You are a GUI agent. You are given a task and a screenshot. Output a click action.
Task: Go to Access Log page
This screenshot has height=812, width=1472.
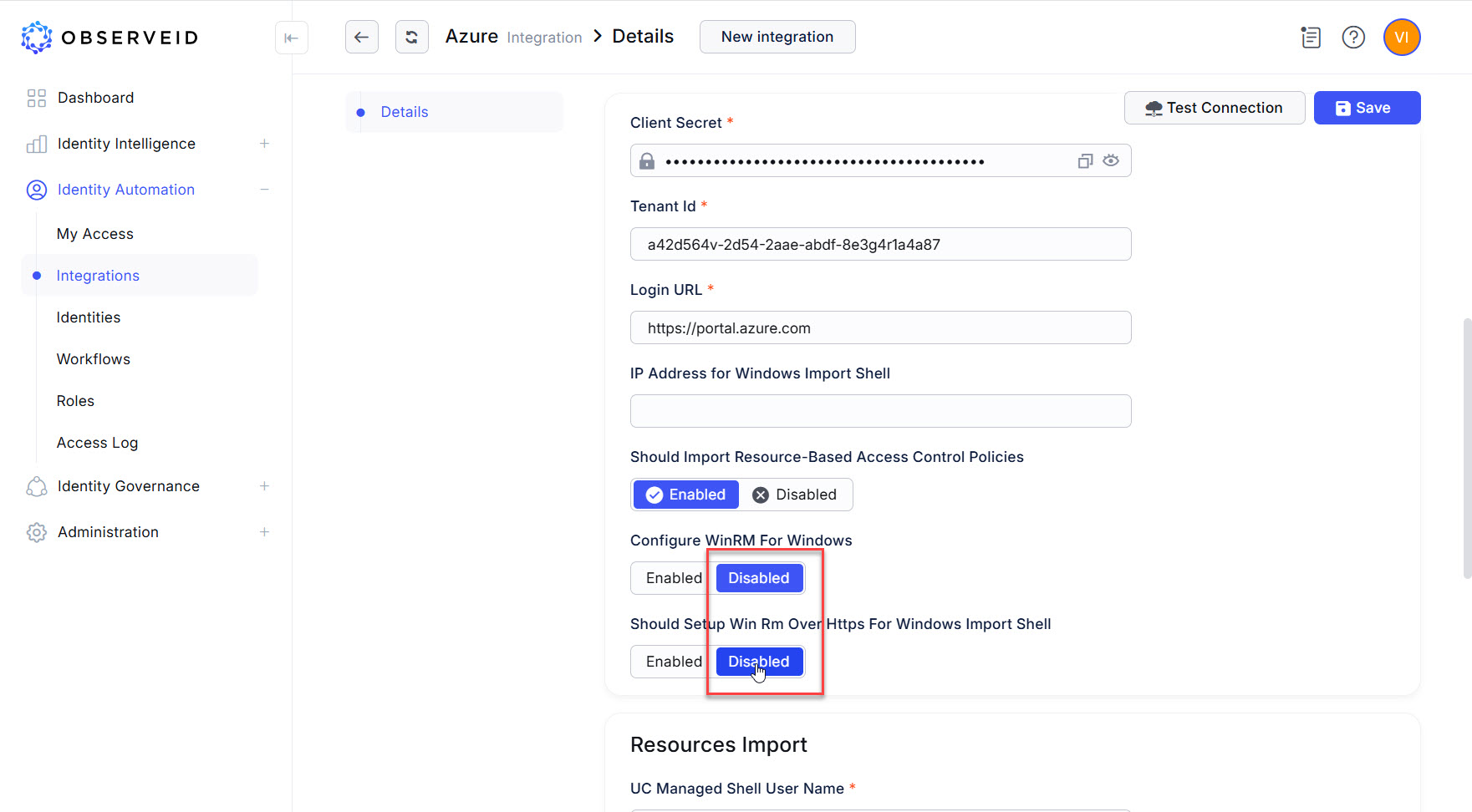tap(97, 443)
